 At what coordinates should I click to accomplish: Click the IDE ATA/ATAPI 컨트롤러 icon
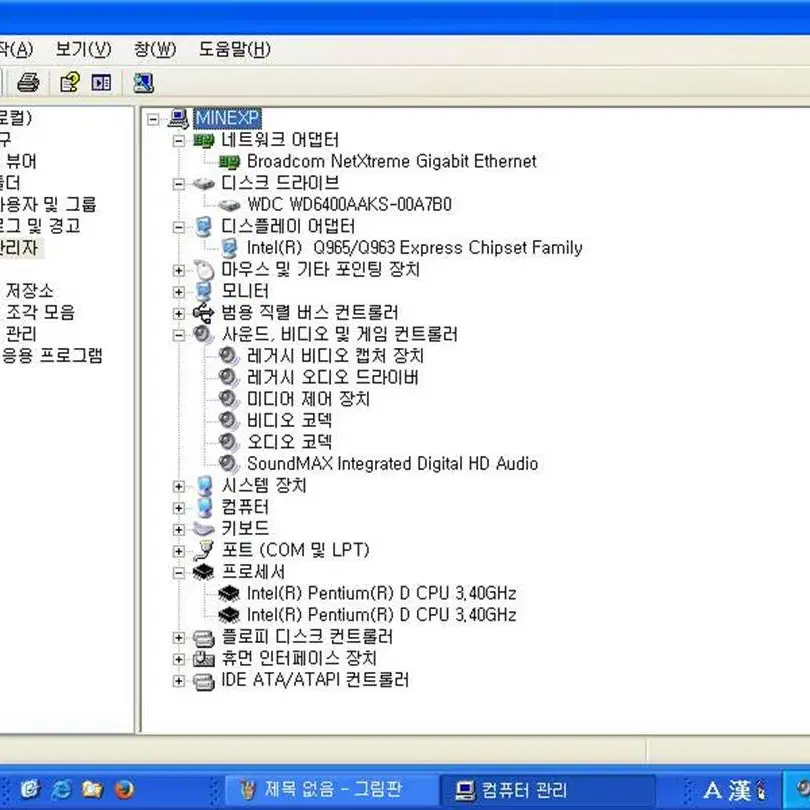[203, 681]
